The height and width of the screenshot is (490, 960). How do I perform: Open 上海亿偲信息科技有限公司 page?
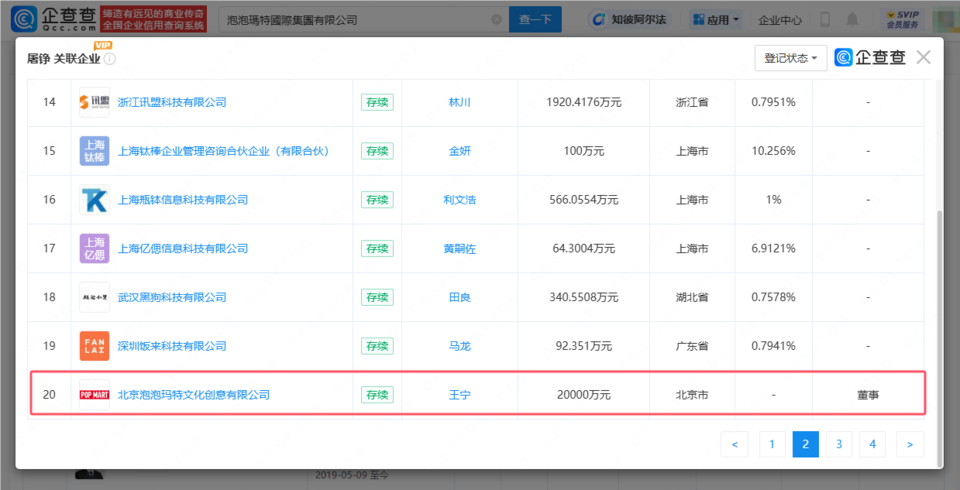(x=183, y=248)
